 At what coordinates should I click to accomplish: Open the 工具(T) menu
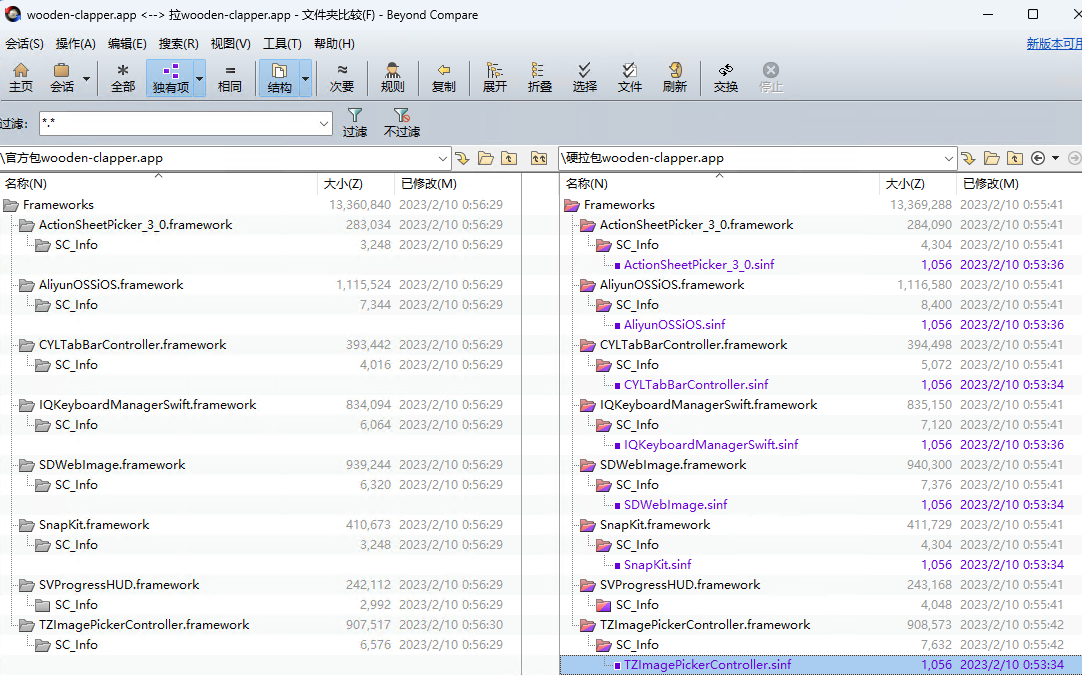pos(282,44)
